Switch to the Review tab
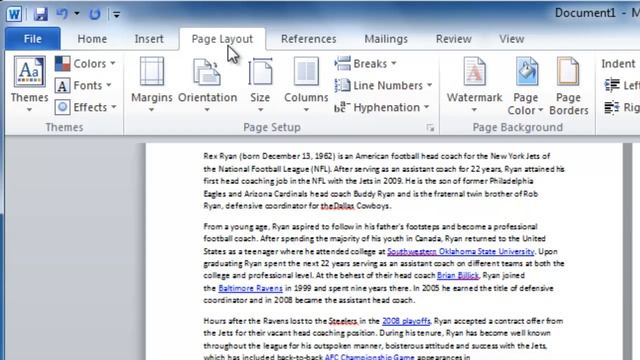This screenshot has height=360, width=640. (x=453, y=39)
